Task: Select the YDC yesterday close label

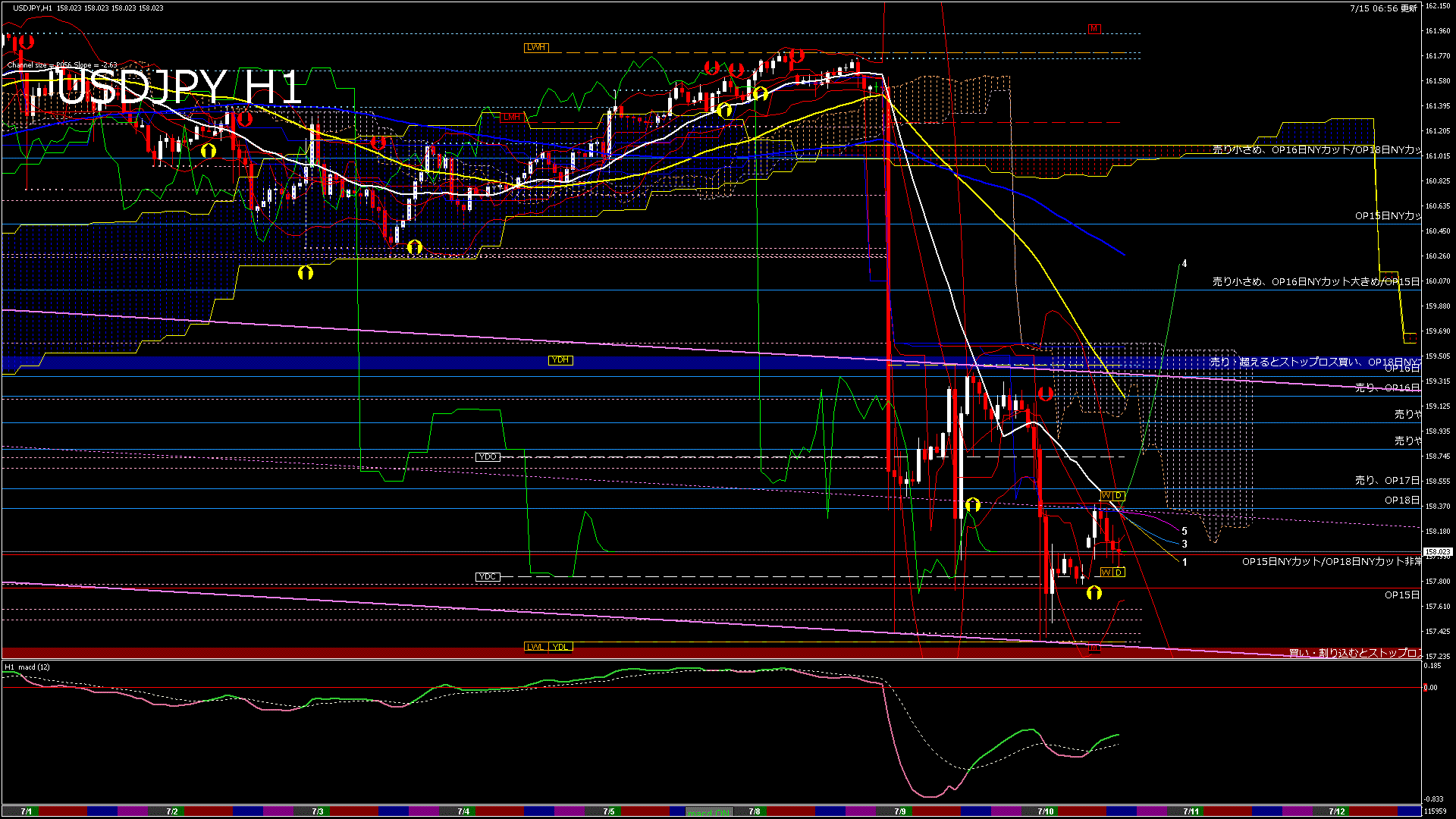Action: [x=488, y=577]
